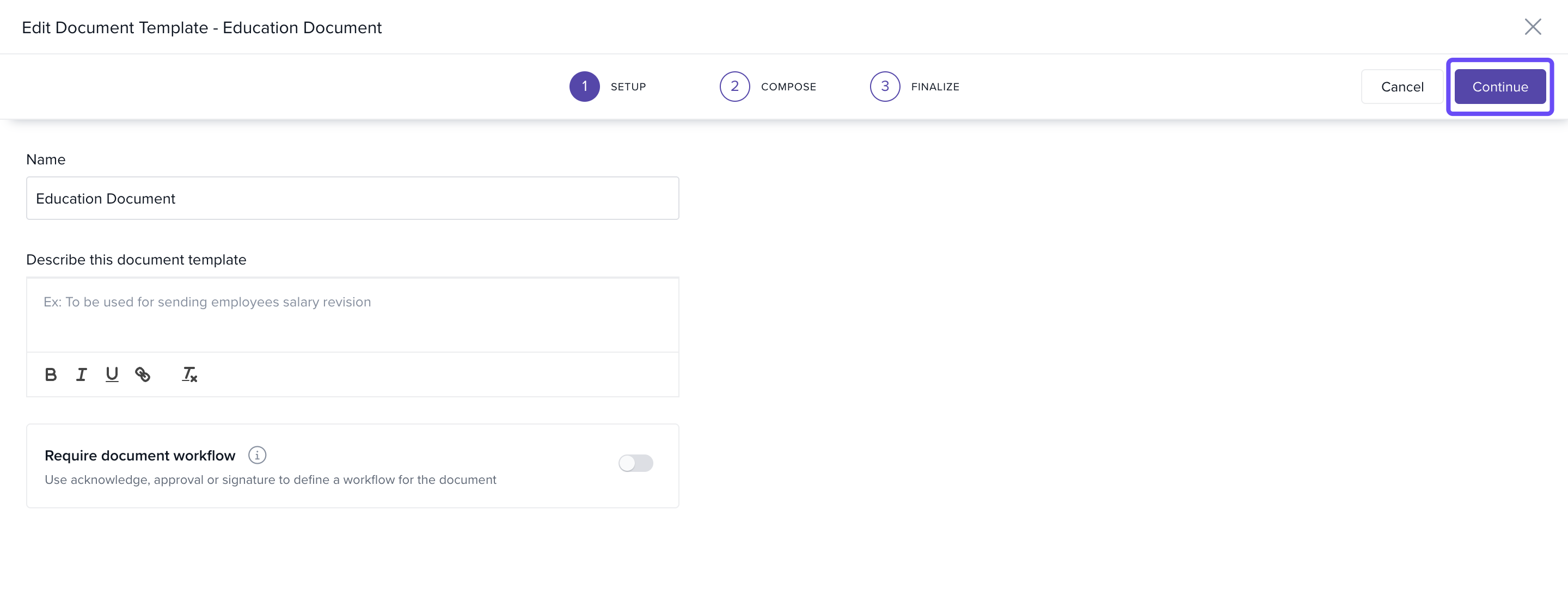Click the Require document workflow heading

pyautogui.click(x=139, y=456)
